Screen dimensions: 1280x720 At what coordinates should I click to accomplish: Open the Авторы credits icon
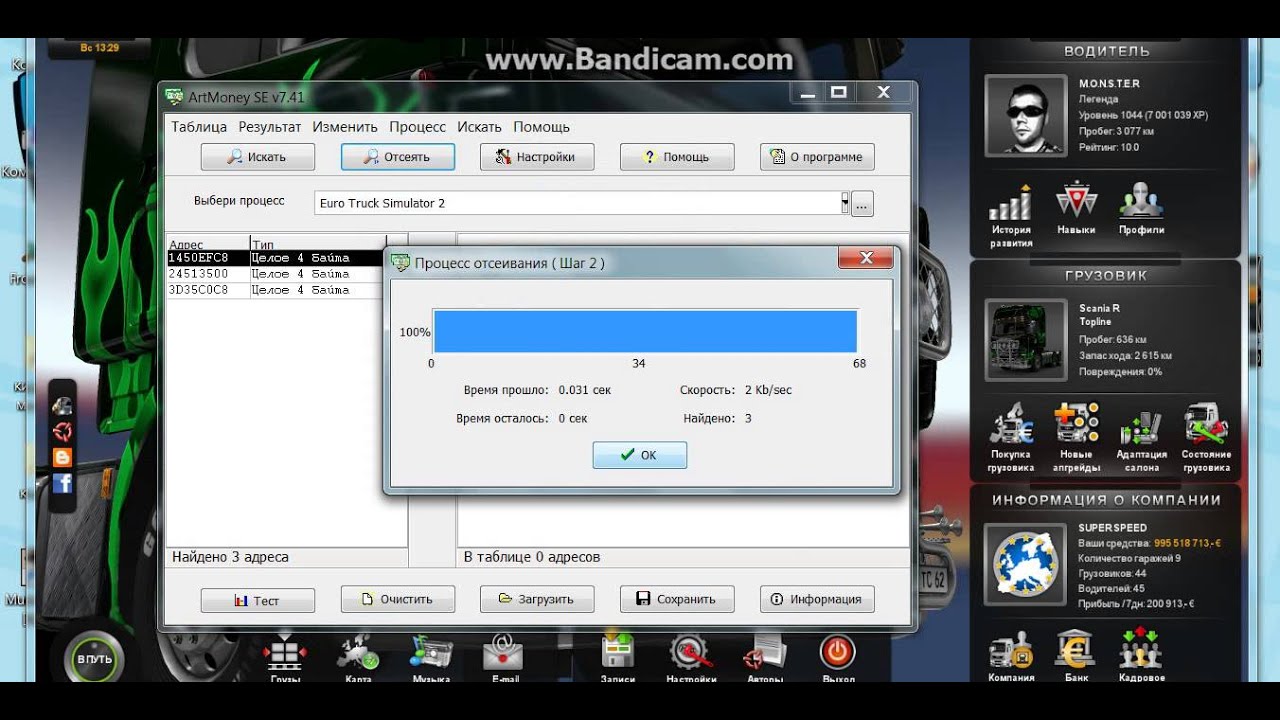click(765, 654)
